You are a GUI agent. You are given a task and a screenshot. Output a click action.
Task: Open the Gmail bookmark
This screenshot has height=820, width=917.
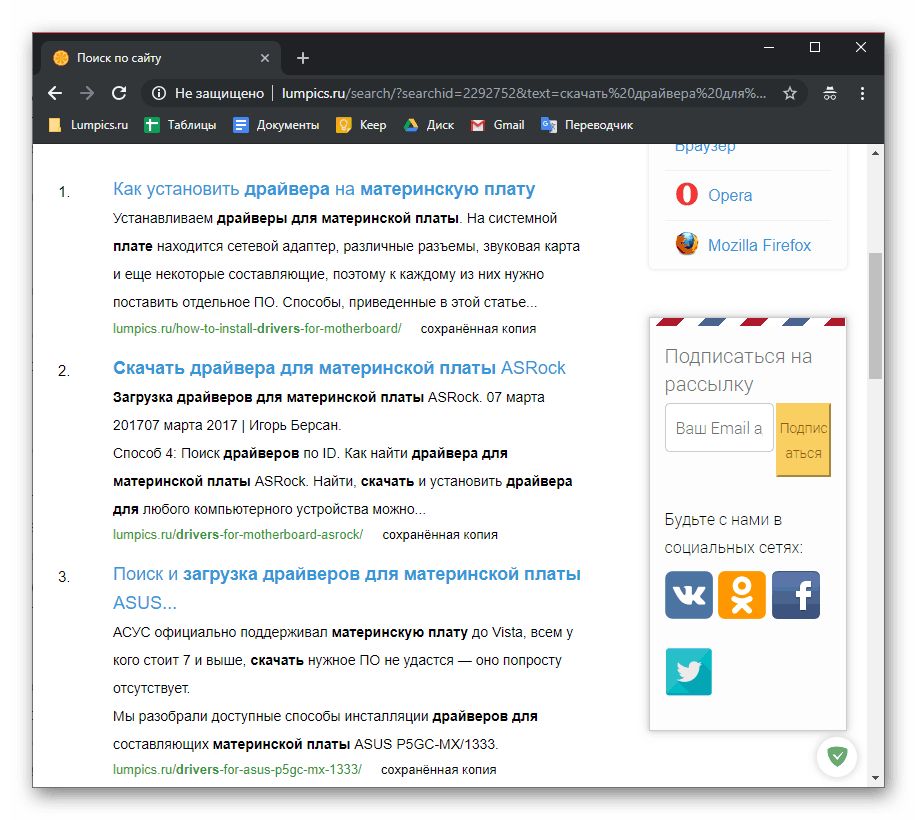coord(497,125)
